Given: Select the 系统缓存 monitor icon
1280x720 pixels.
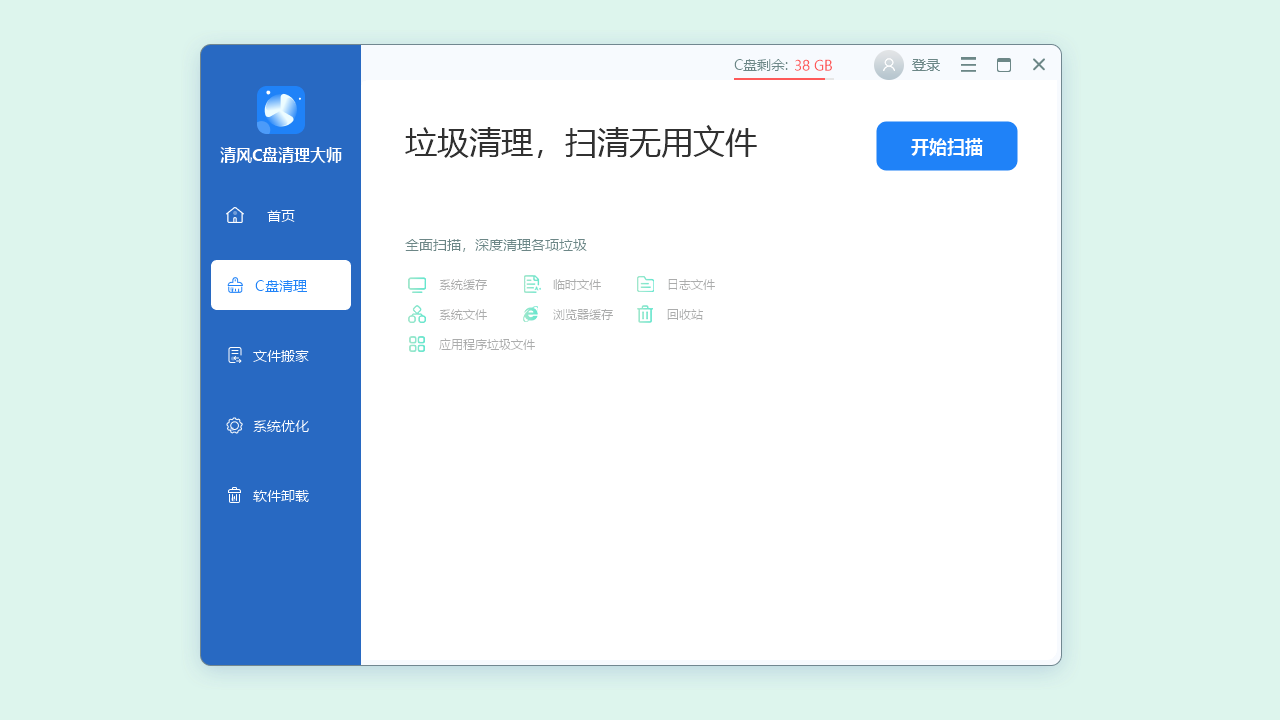Looking at the screenshot, I should (417, 284).
